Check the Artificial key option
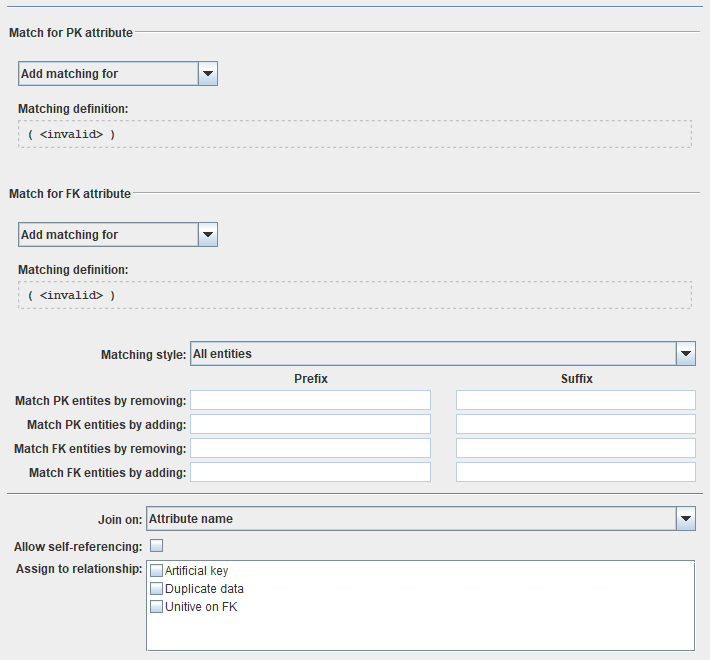Screen dimensions: 710x660 (x=156, y=571)
